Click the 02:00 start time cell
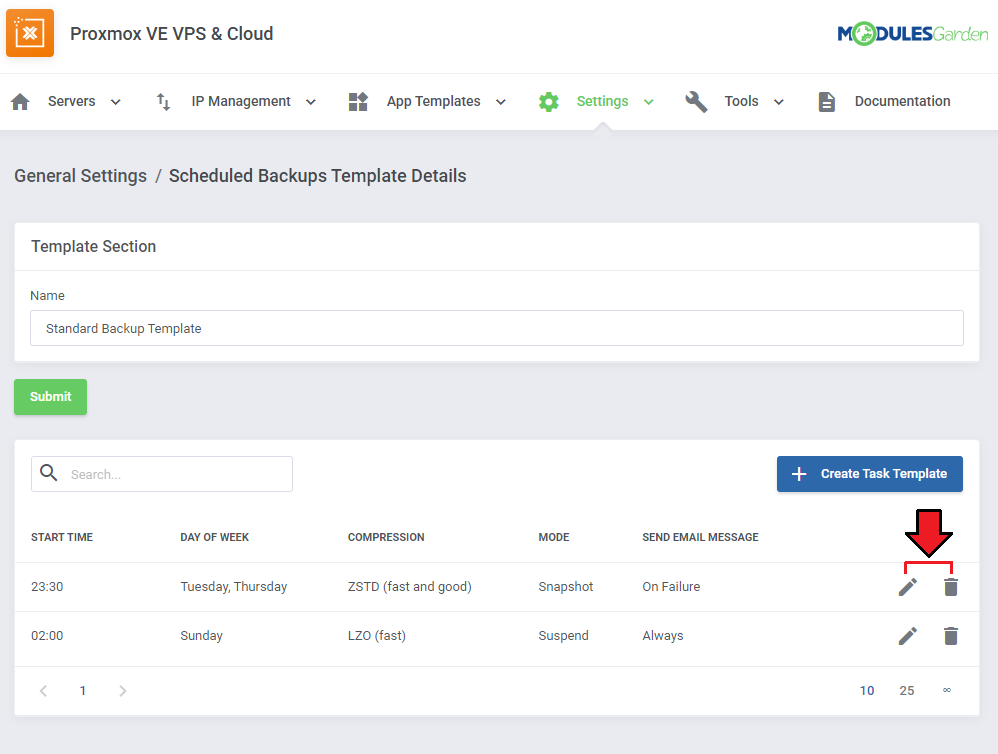998x754 pixels. [47, 636]
